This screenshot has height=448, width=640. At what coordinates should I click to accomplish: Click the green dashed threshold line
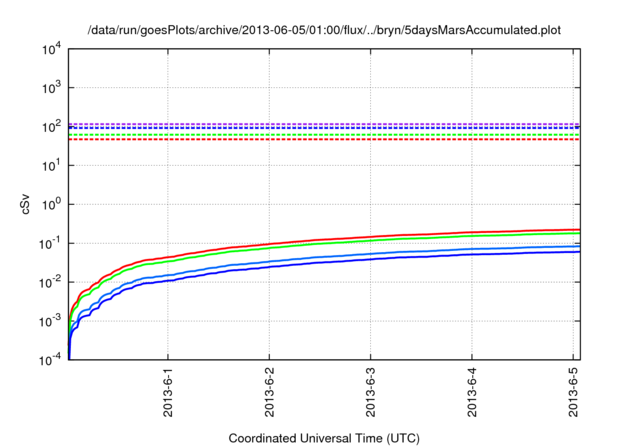coord(324,135)
